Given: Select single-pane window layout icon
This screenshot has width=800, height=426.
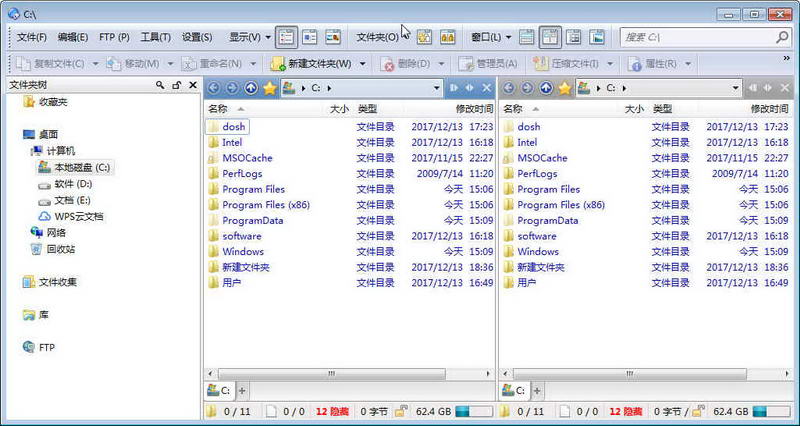Looking at the screenshot, I should click(527, 37).
